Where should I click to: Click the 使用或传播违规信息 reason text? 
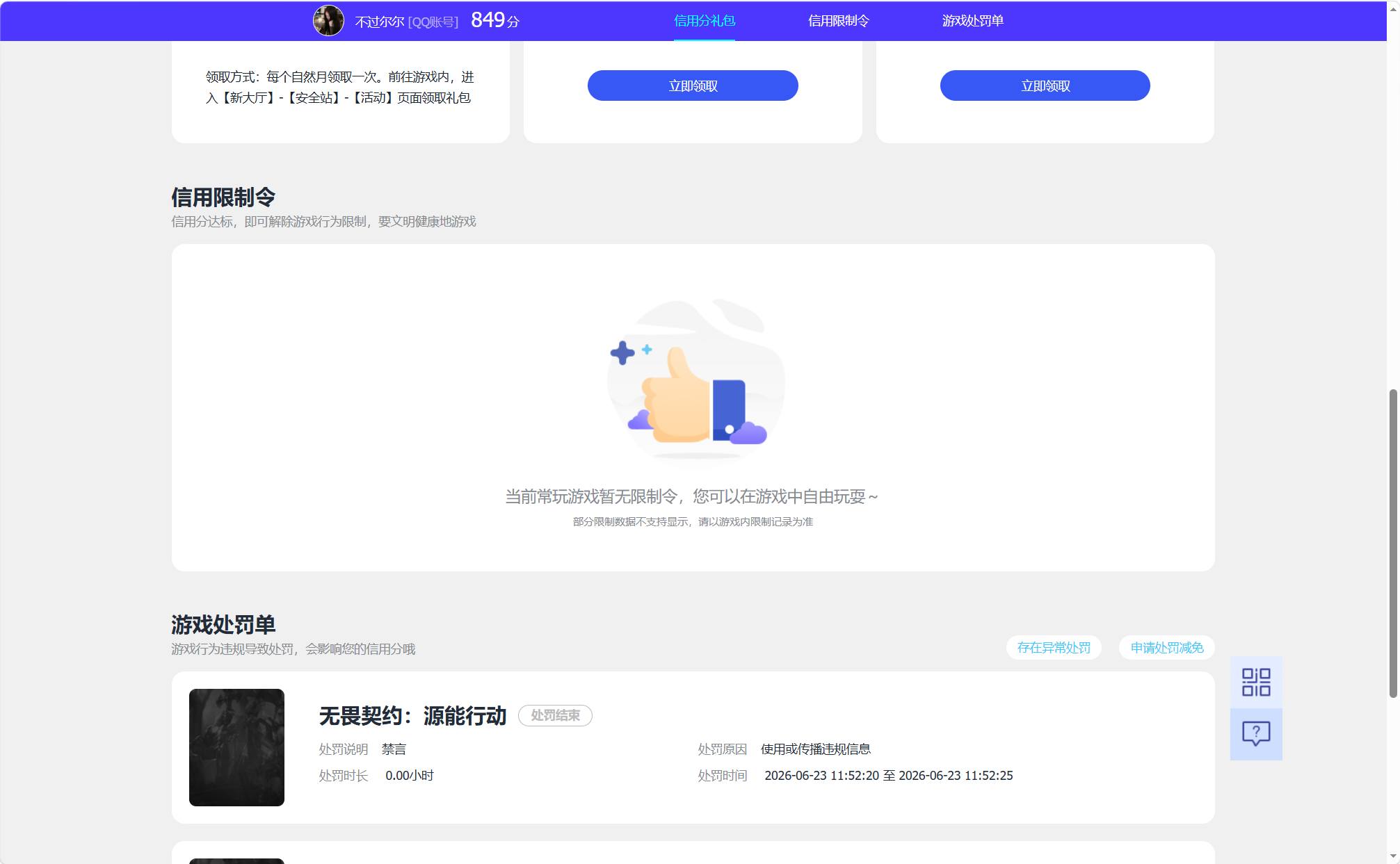pos(816,749)
